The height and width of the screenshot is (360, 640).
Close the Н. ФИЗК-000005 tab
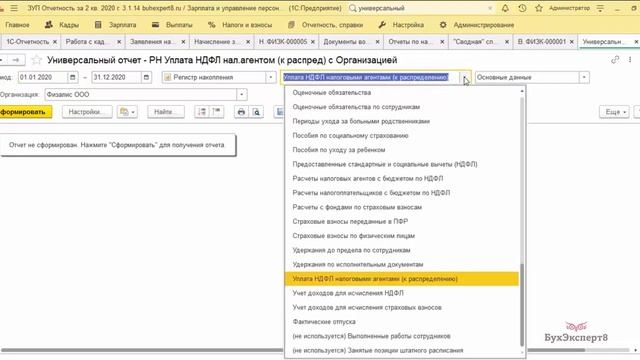pyautogui.click(x=313, y=42)
